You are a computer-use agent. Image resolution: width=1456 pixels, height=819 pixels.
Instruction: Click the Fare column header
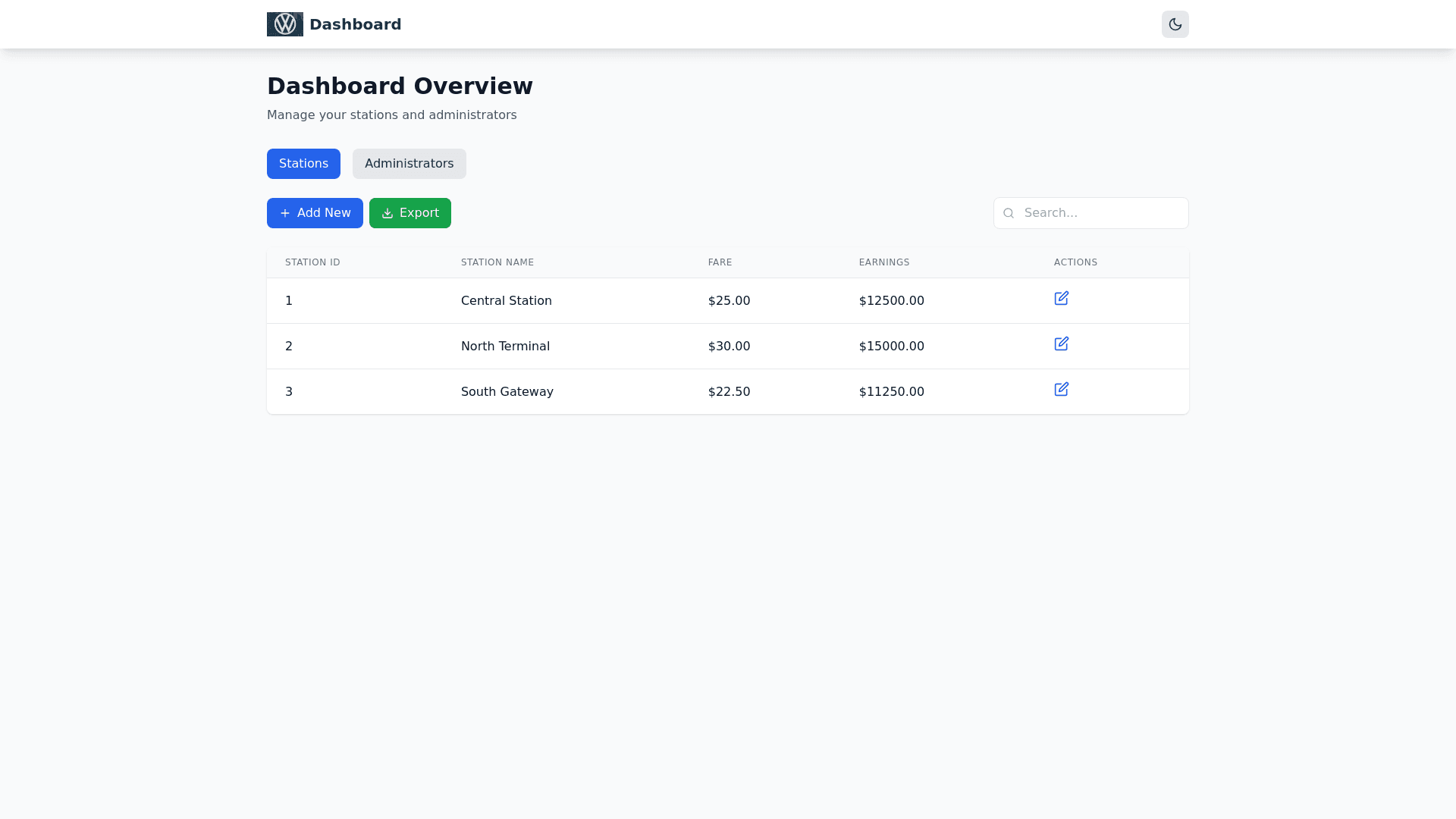click(720, 262)
